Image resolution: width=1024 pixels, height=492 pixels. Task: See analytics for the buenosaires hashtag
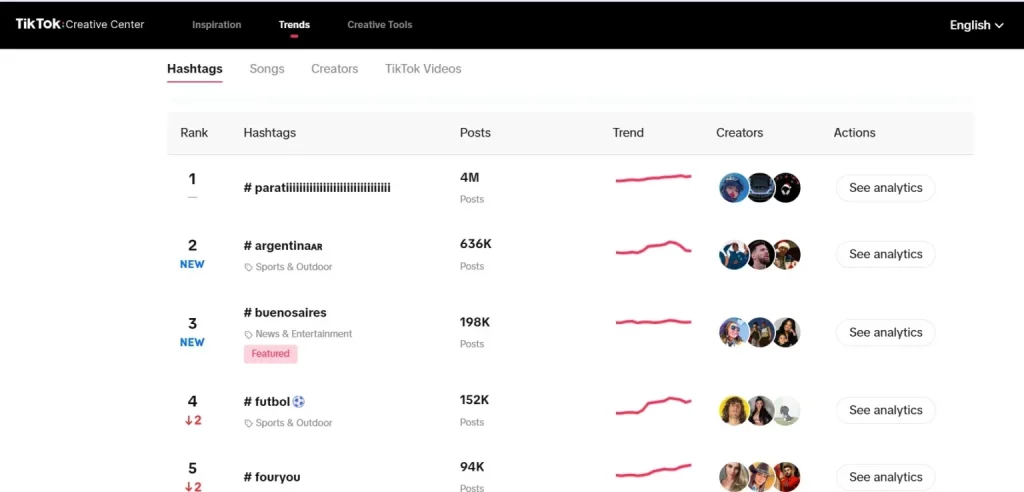(886, 333)
